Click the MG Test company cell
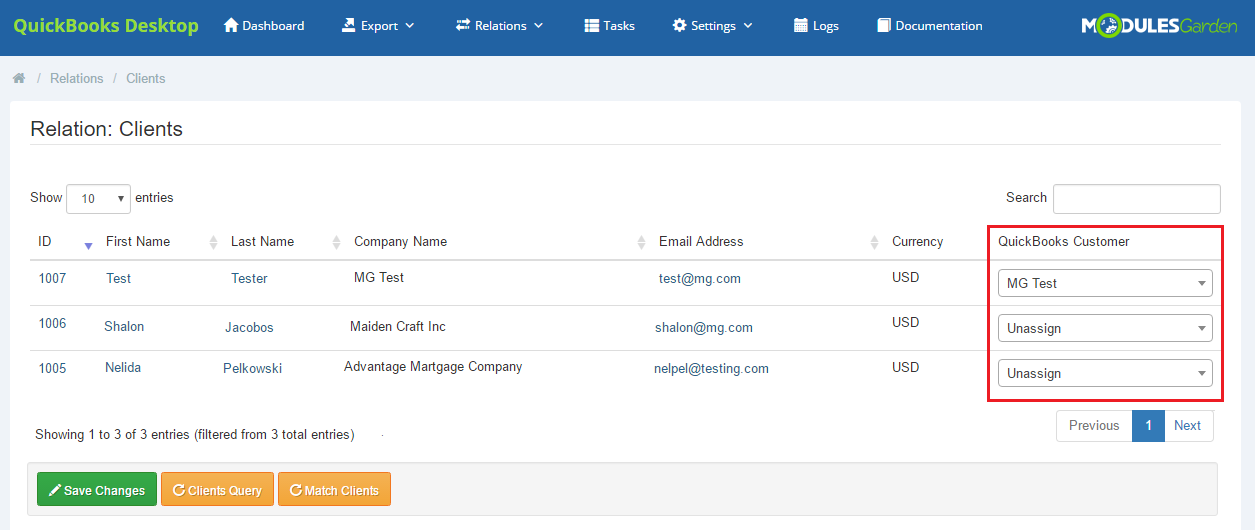 [379, 277]
